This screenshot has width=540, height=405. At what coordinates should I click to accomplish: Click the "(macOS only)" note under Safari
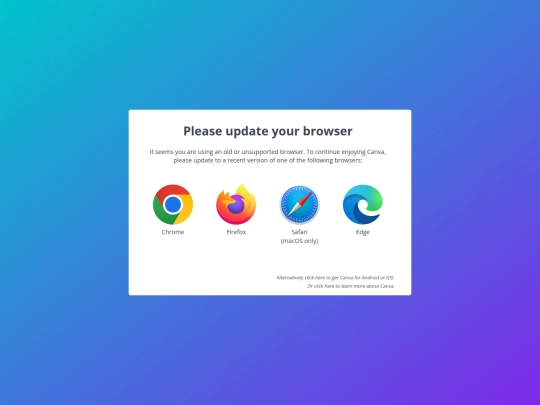click(299, 241)
